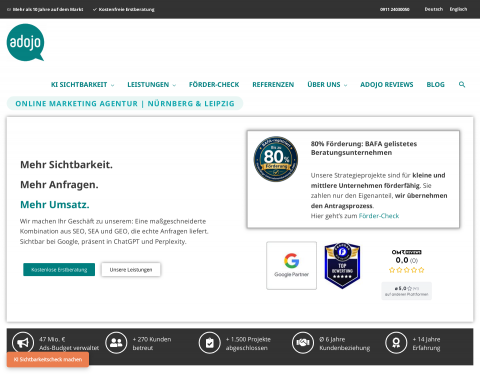The width and height of the screenshot is (480, 374).
Task: Open Adojo Reviews page
Action: click(387, 85)
